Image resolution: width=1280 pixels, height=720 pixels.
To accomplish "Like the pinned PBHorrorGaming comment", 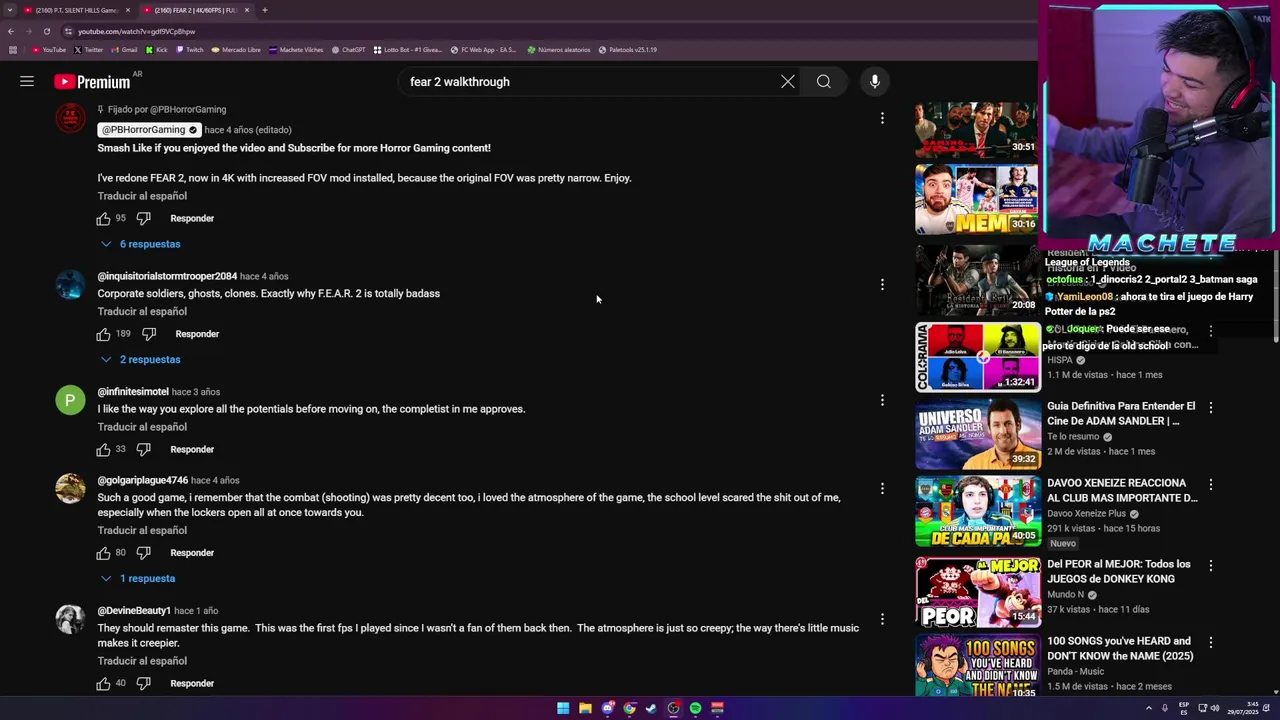I will (103, 218).
